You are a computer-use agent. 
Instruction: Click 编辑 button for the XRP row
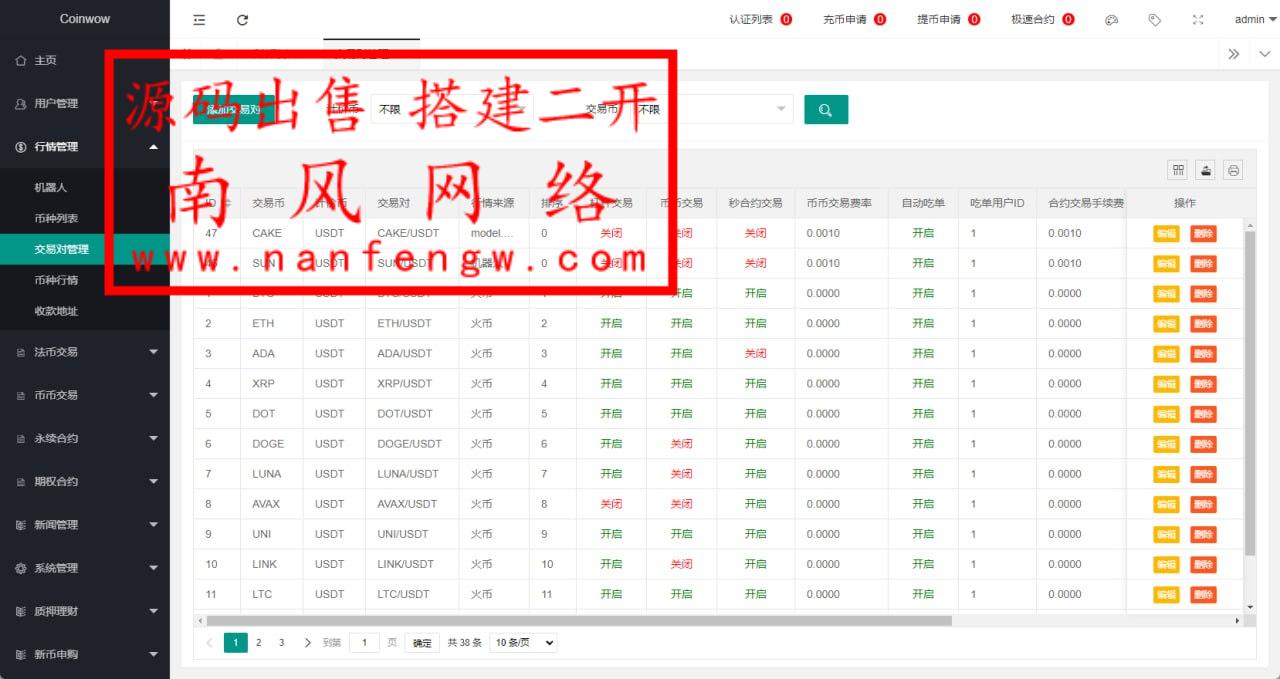point(1166,384)
